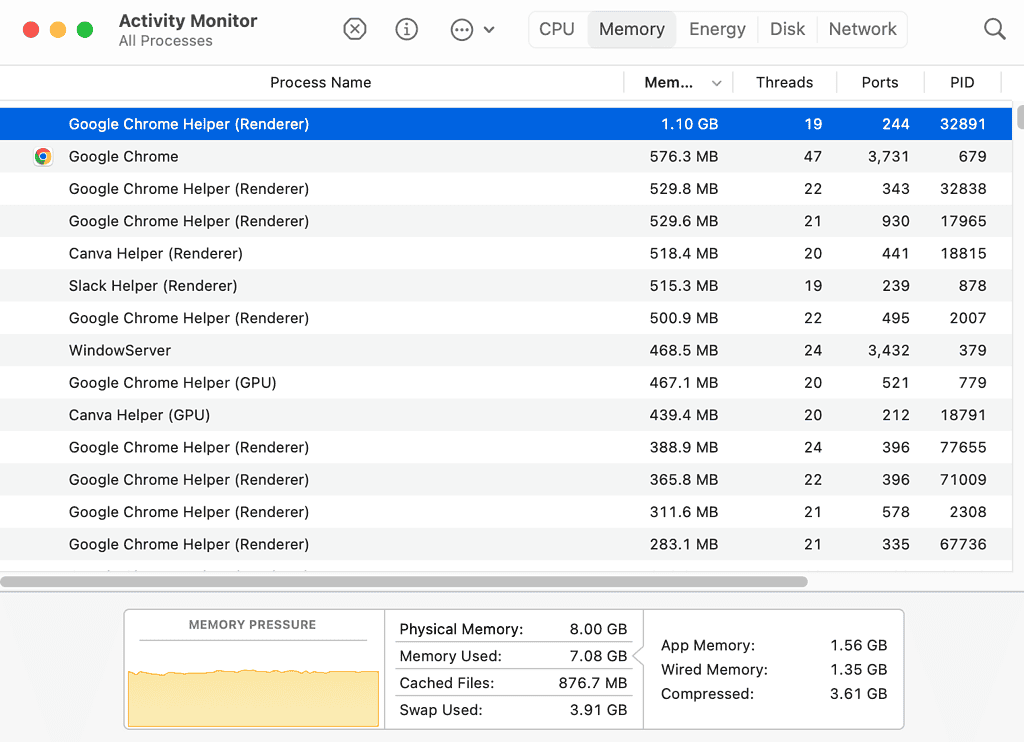The height and width of the screenshot is (742, 1024).
Task: Select the CPU monitoring view
Action: coord(557,29)
